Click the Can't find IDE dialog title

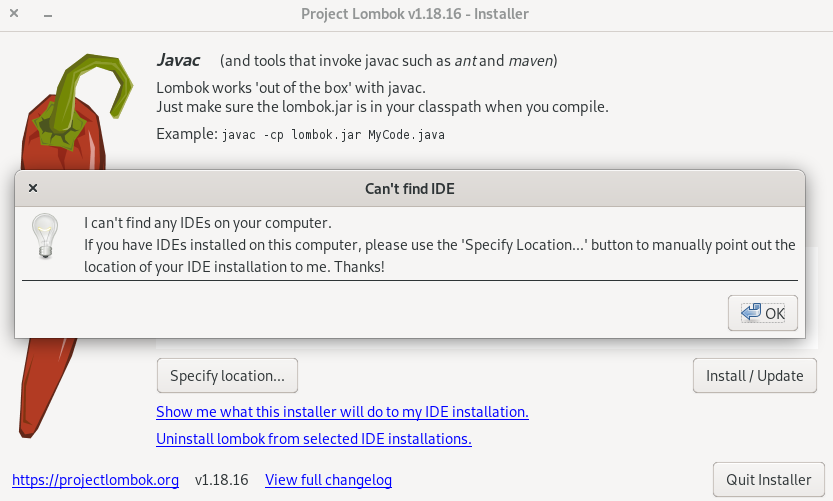point(410,189)
